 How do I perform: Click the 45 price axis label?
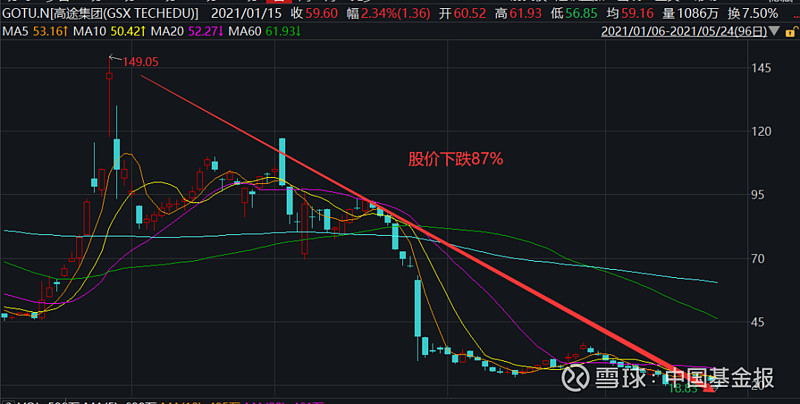coord(758,322)
